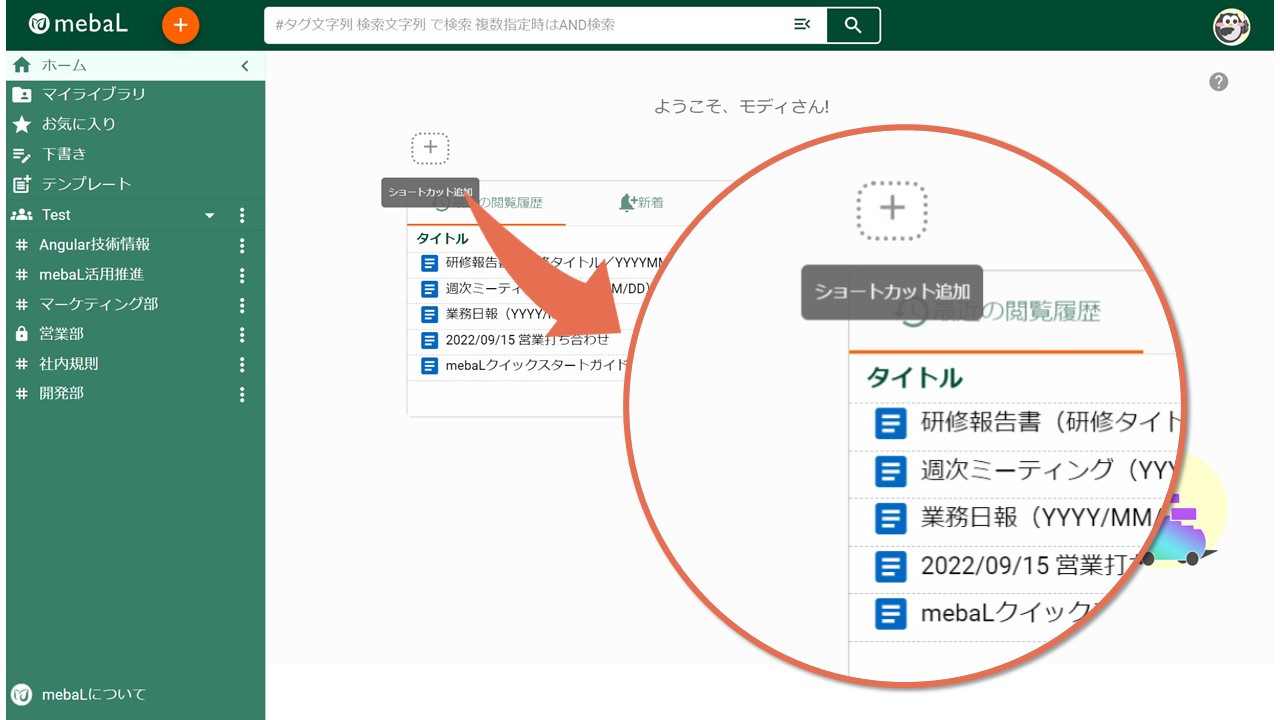Viewport: 1280px width, 720px height.
Task: Open the kebab menu for 営業部
Action: point(241,333)
